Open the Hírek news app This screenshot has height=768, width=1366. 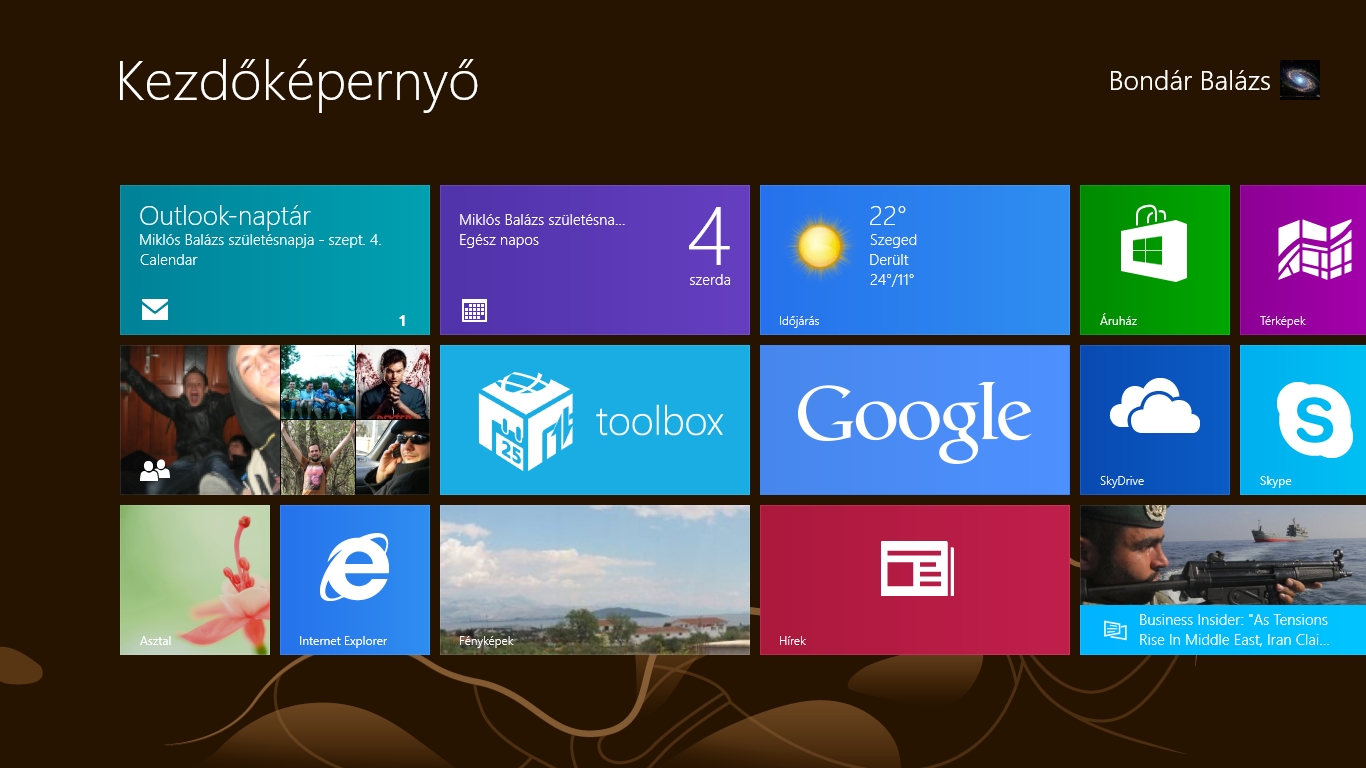click(914, 579)
